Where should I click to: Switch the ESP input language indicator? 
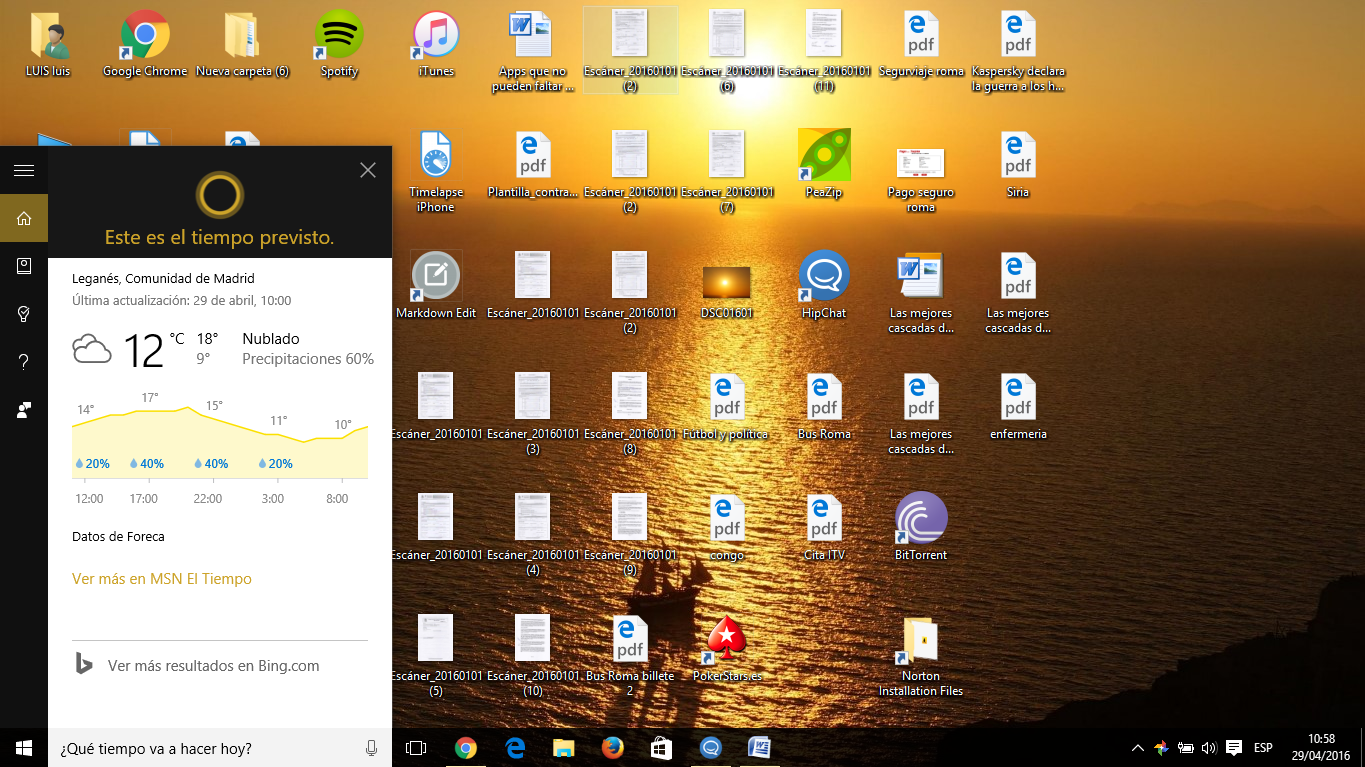pos(1263,748)
